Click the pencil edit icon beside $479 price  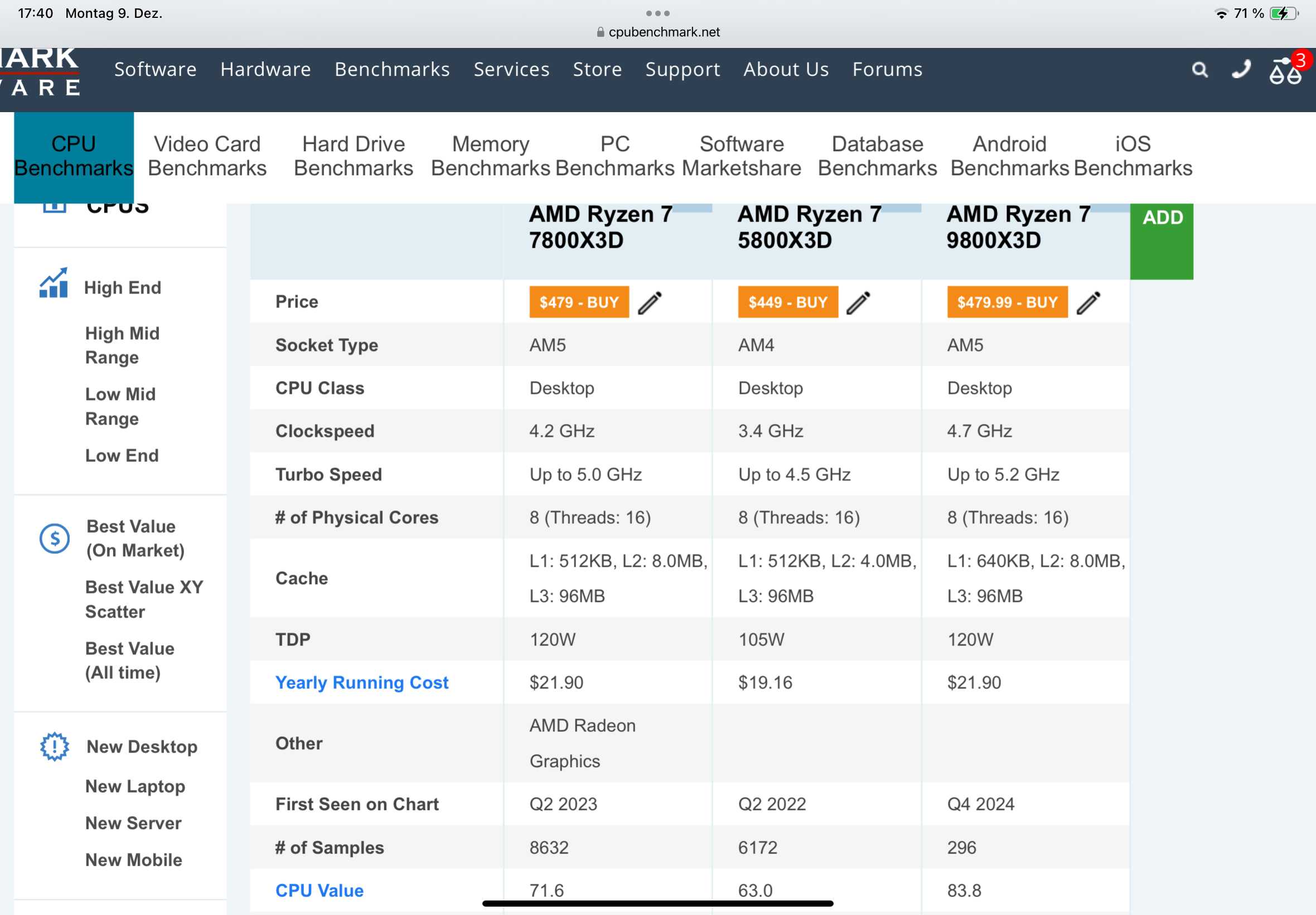click(x=650, y=303)
